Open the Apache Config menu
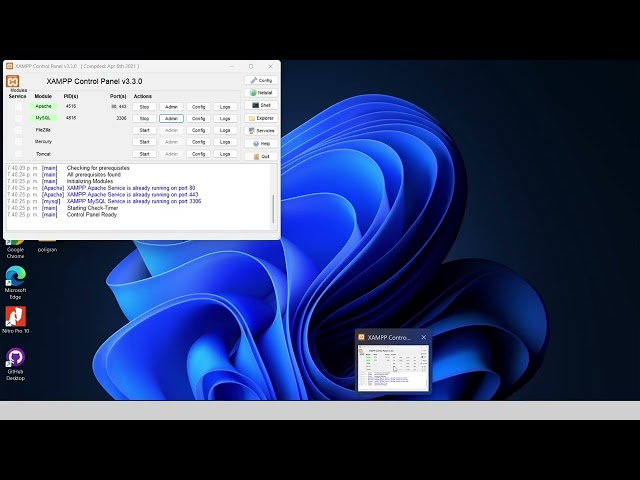The height and width of the screenshot is (480, 640). click(198, 107)
